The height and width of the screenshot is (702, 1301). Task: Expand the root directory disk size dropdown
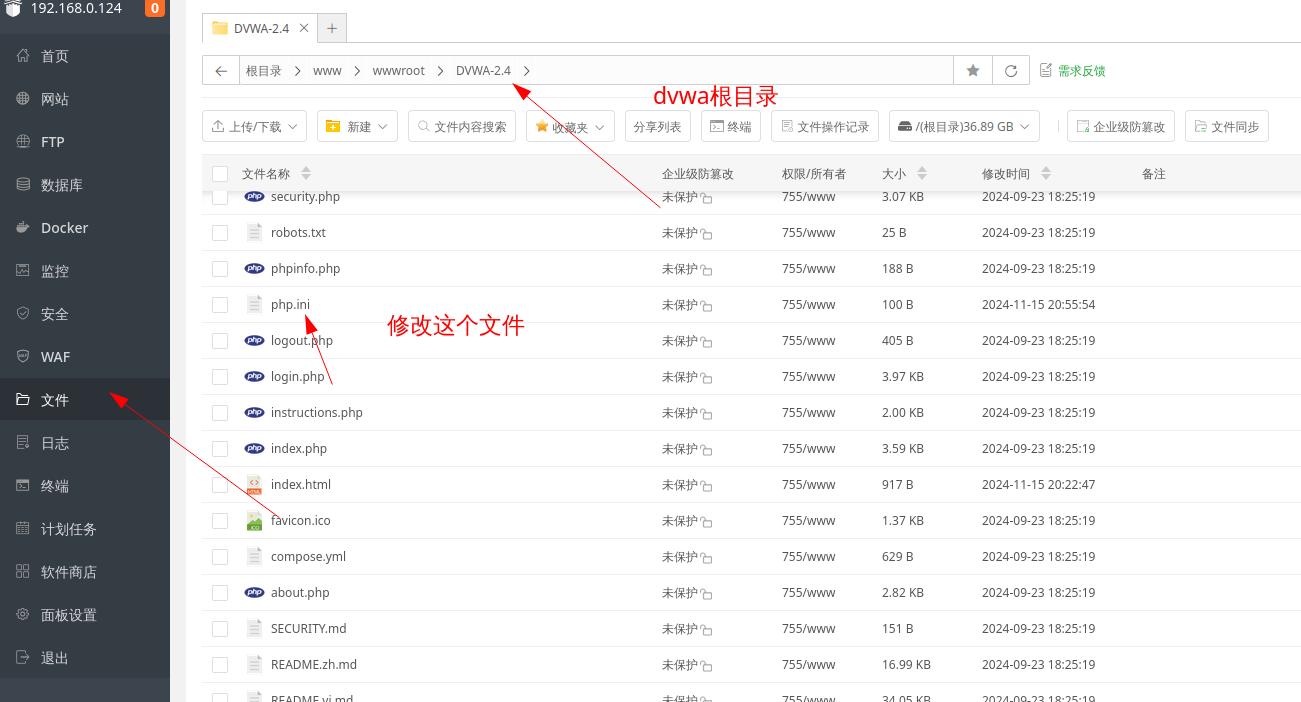pos(963,127)
